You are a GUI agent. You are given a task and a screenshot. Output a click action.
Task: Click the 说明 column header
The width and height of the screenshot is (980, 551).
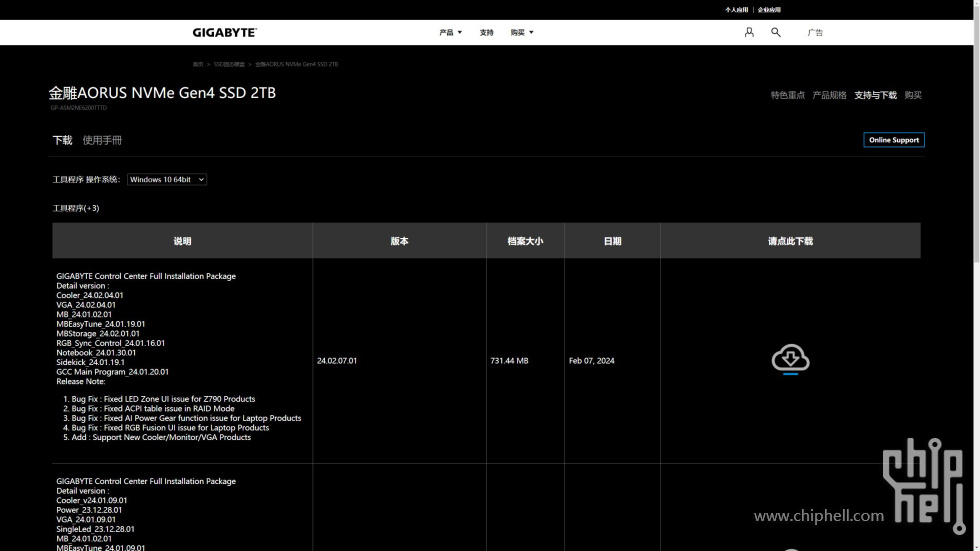(x=182, y=241)
